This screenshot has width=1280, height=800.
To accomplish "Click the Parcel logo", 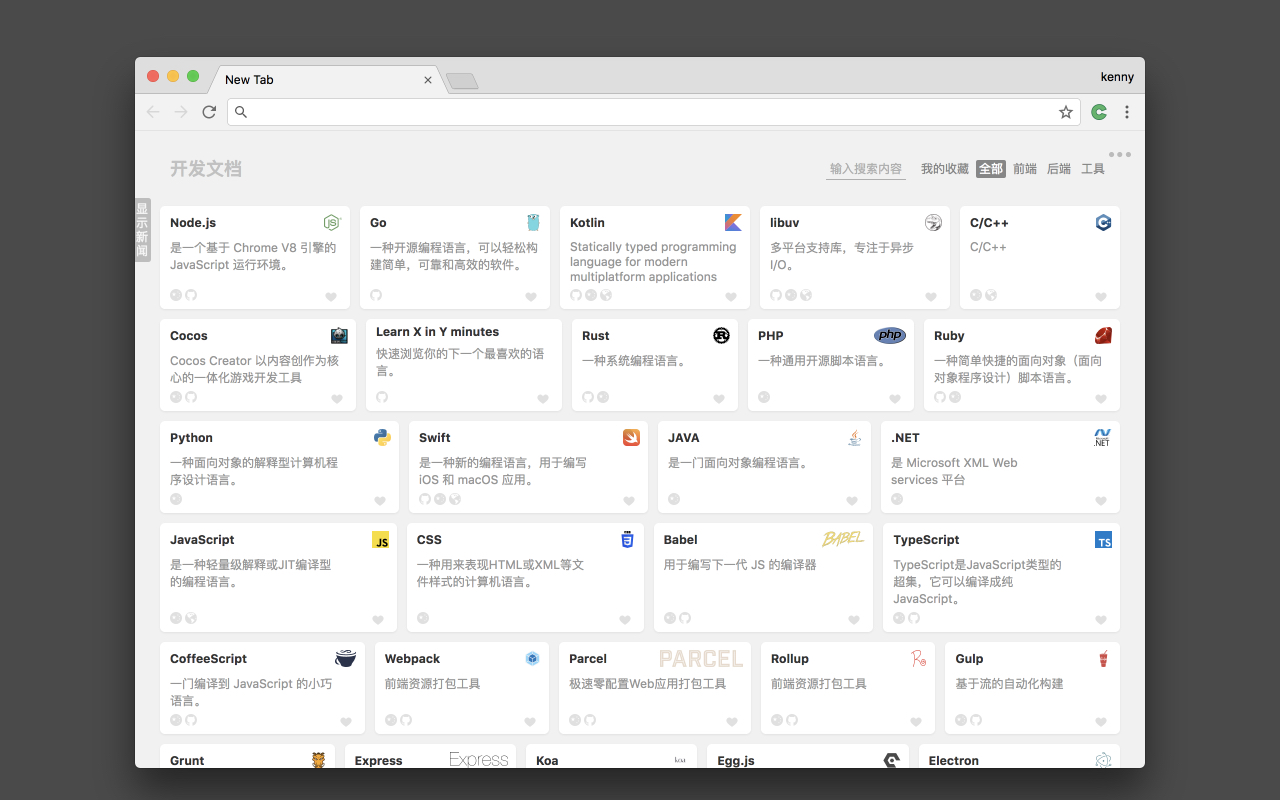I will point(701,659).
